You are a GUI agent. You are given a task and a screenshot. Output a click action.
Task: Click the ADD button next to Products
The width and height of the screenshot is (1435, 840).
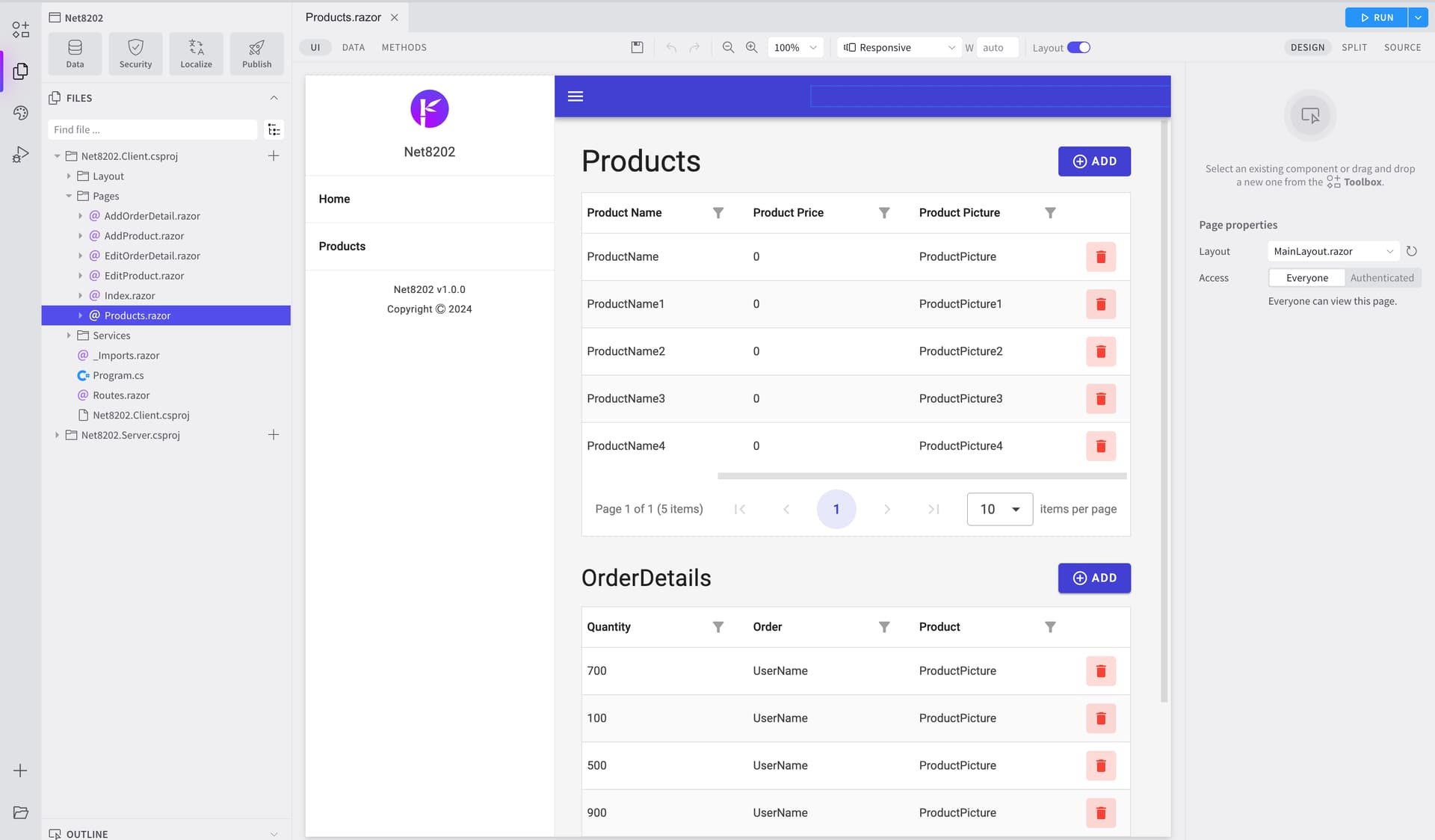click(1094, 161)
